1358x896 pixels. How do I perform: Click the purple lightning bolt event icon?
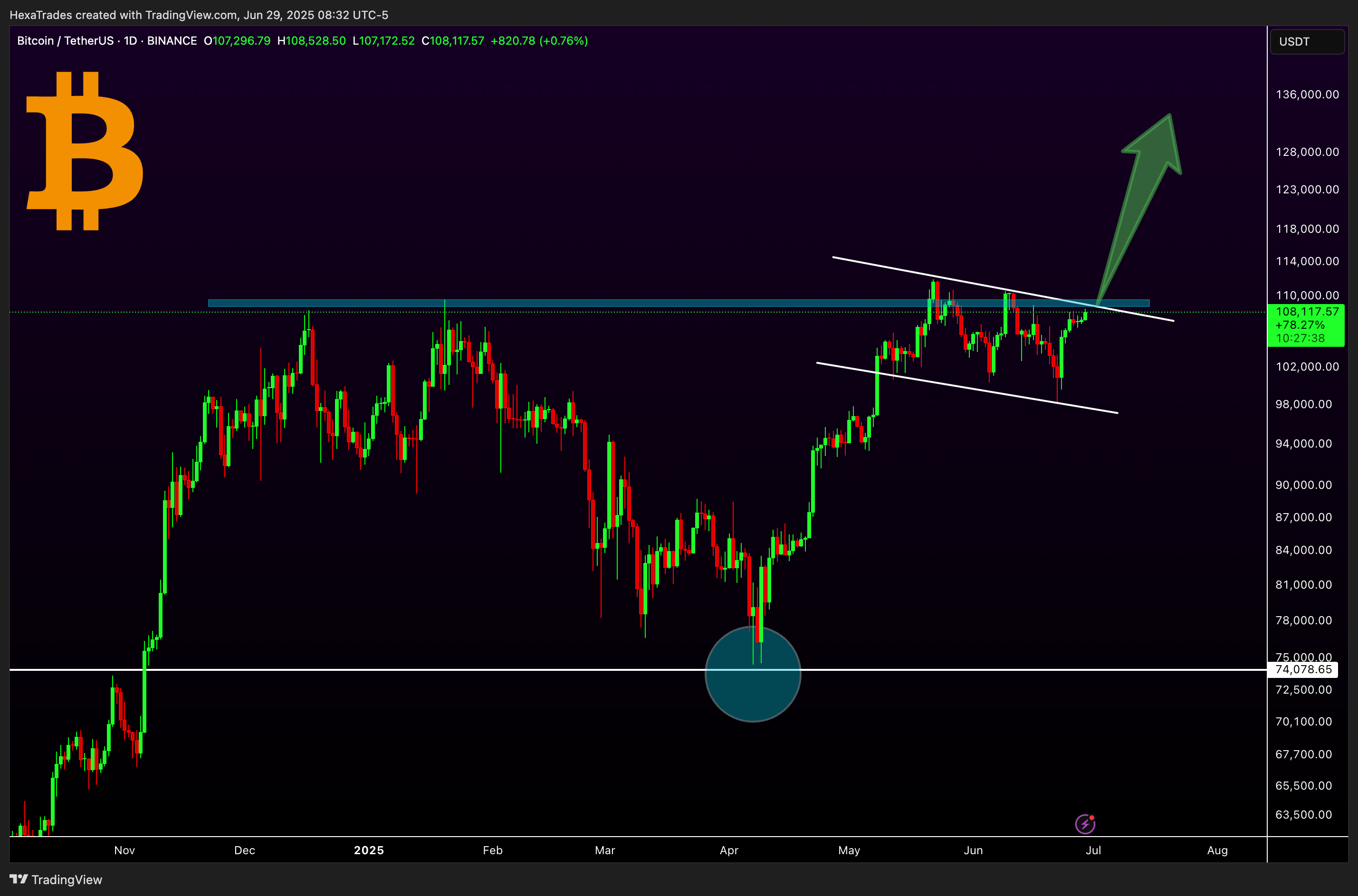tap(1085, 823)
